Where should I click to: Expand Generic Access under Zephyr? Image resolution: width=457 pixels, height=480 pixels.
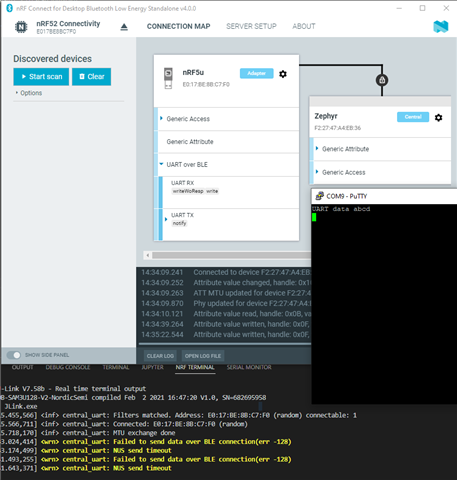coord(317,172)
